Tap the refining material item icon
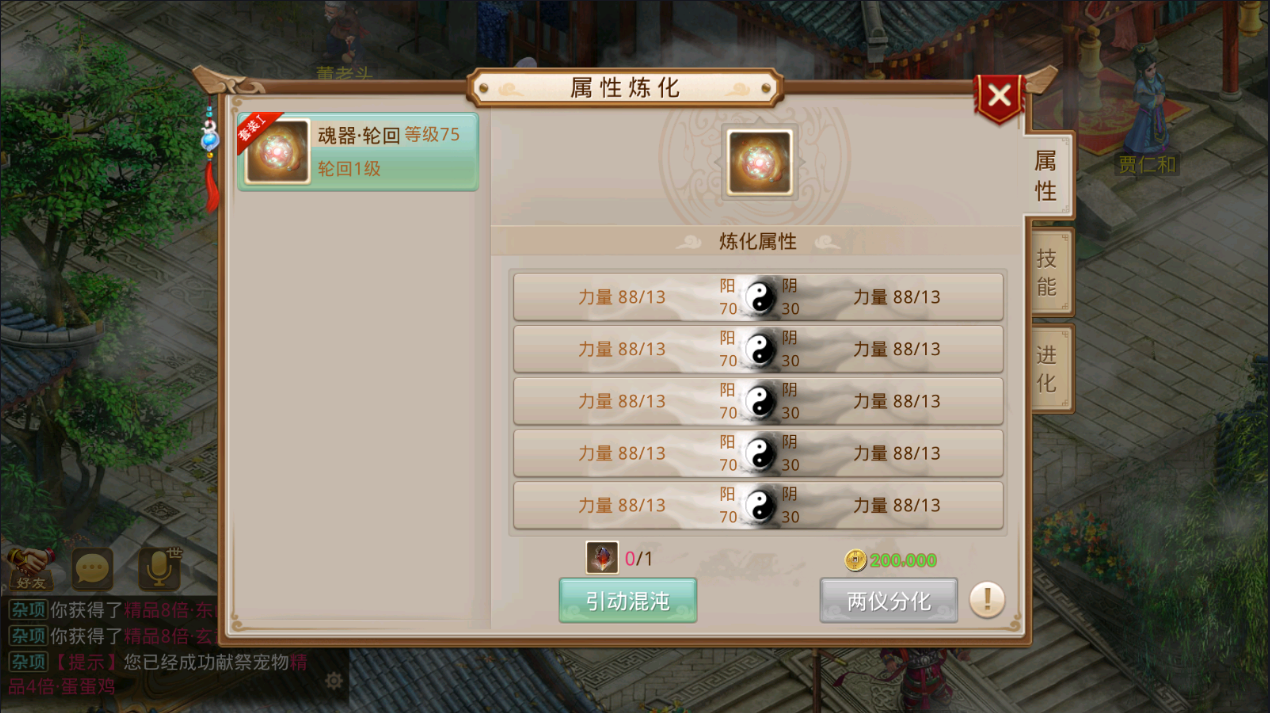This screenshot has height=713, width=1270. pyautogui.click(x=602, y=557)
